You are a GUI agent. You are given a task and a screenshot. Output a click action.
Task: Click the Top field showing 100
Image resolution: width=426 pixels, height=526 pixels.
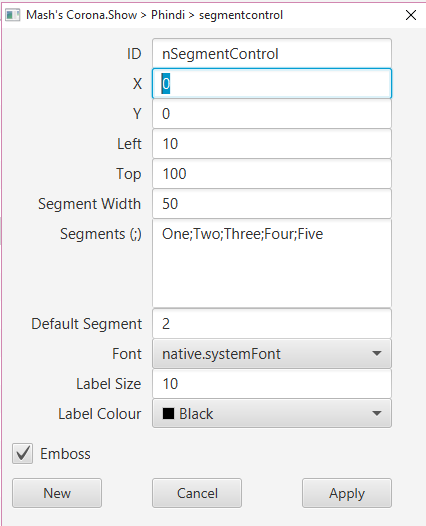(x=272, y=174)
